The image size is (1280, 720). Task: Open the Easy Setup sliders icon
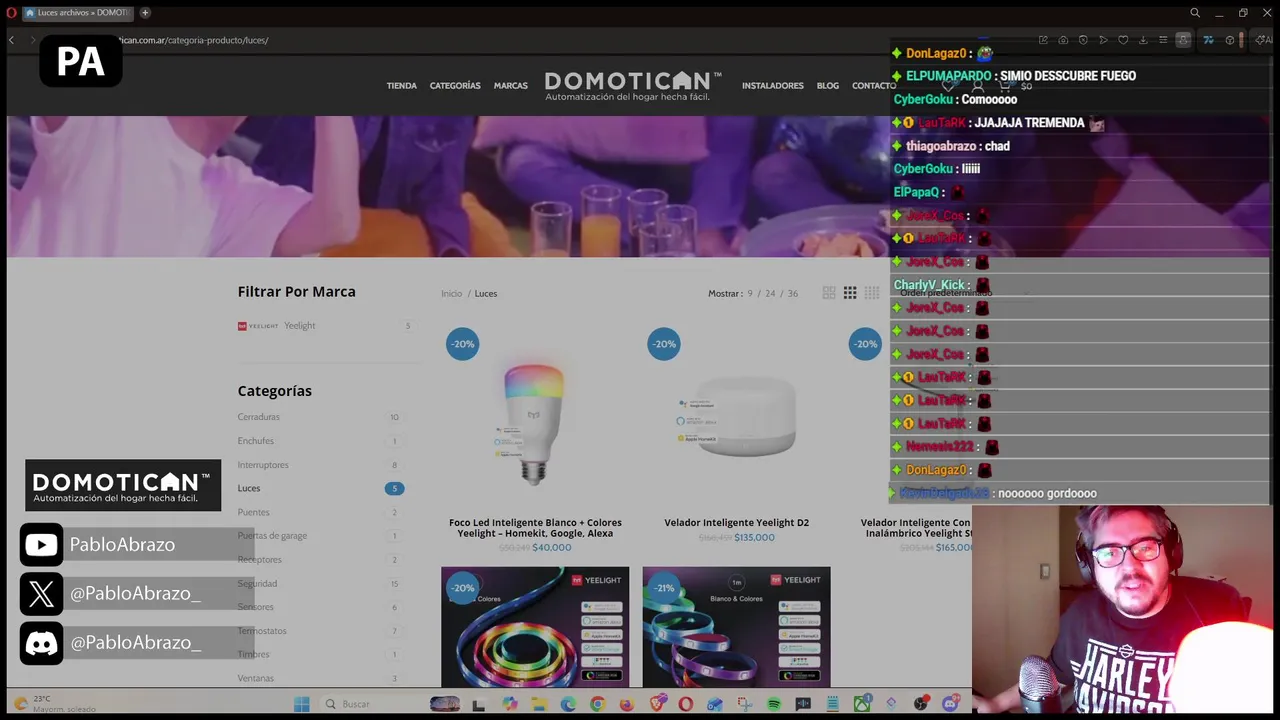pos(1163,40)
